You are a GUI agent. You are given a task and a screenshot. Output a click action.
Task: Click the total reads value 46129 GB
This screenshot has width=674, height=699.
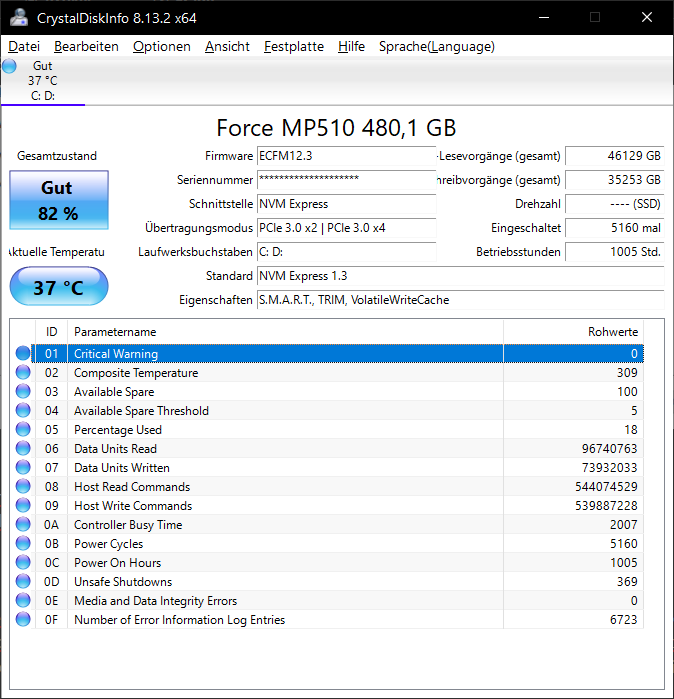[x=615, y=156]
